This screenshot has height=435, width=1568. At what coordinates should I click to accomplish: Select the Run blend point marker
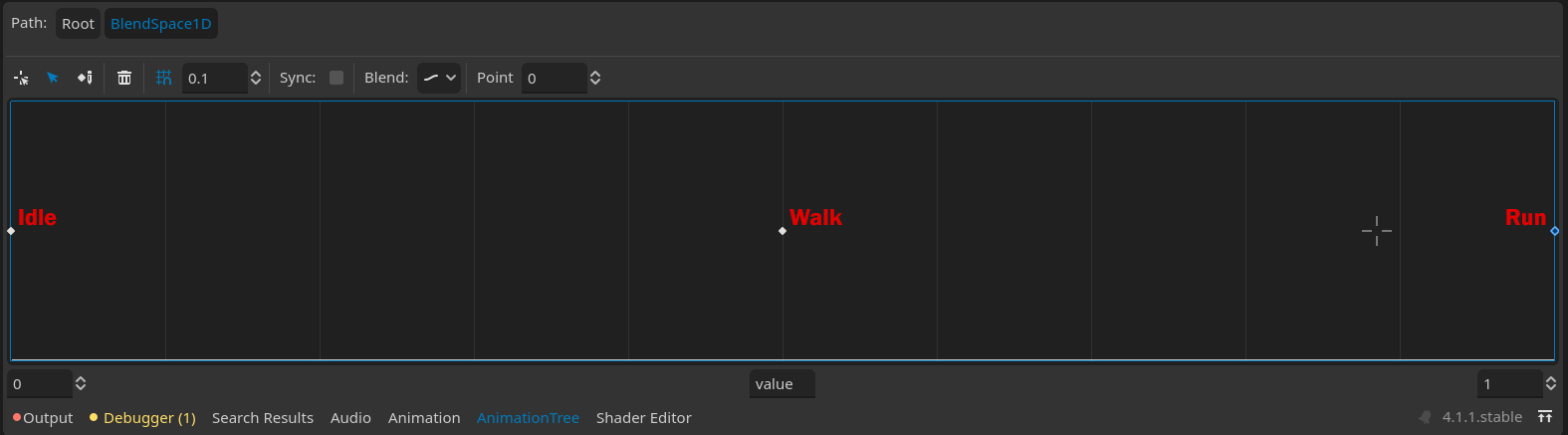[x=1554, y=231]
